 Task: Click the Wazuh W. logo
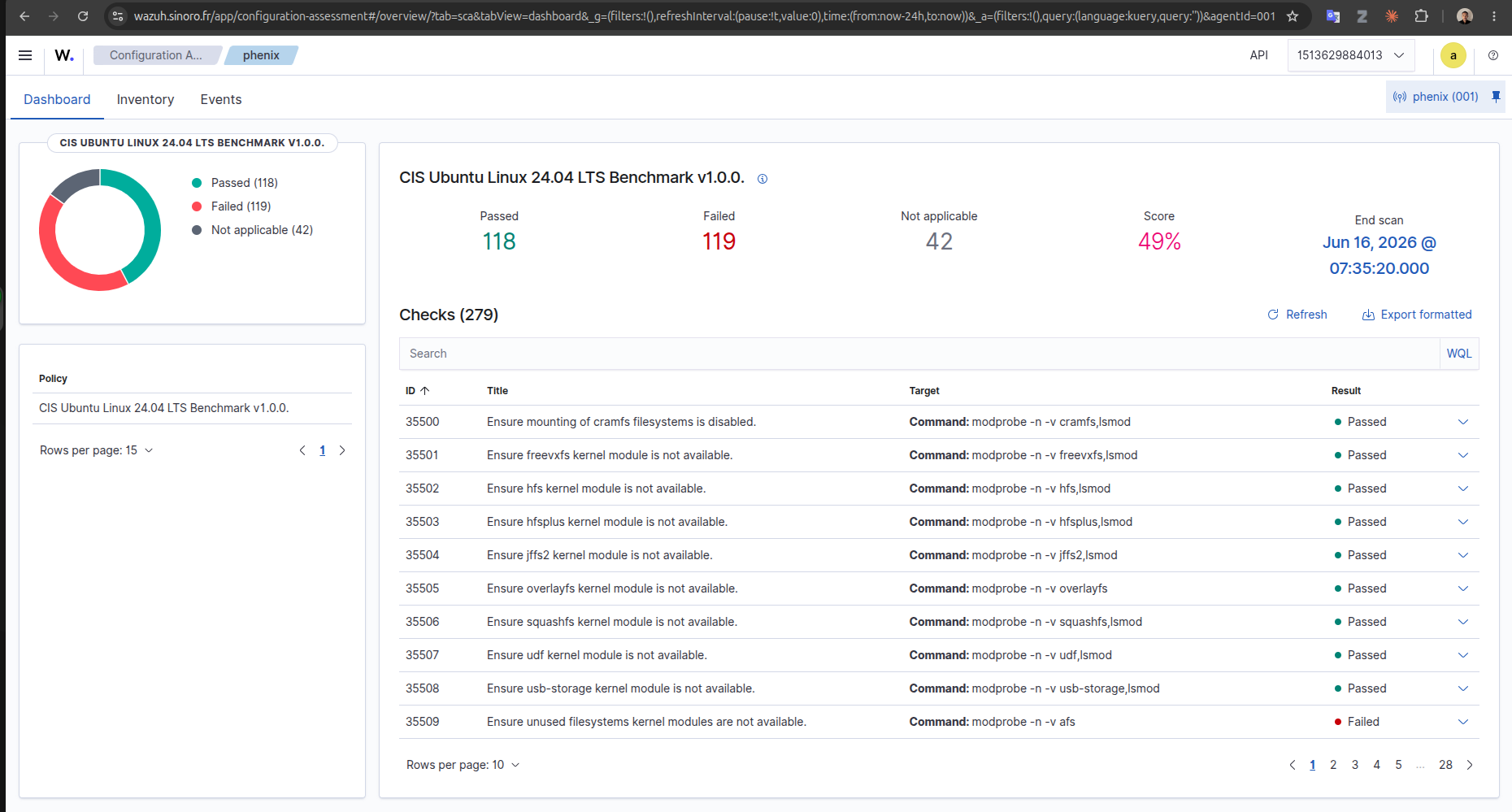(64, 55)
